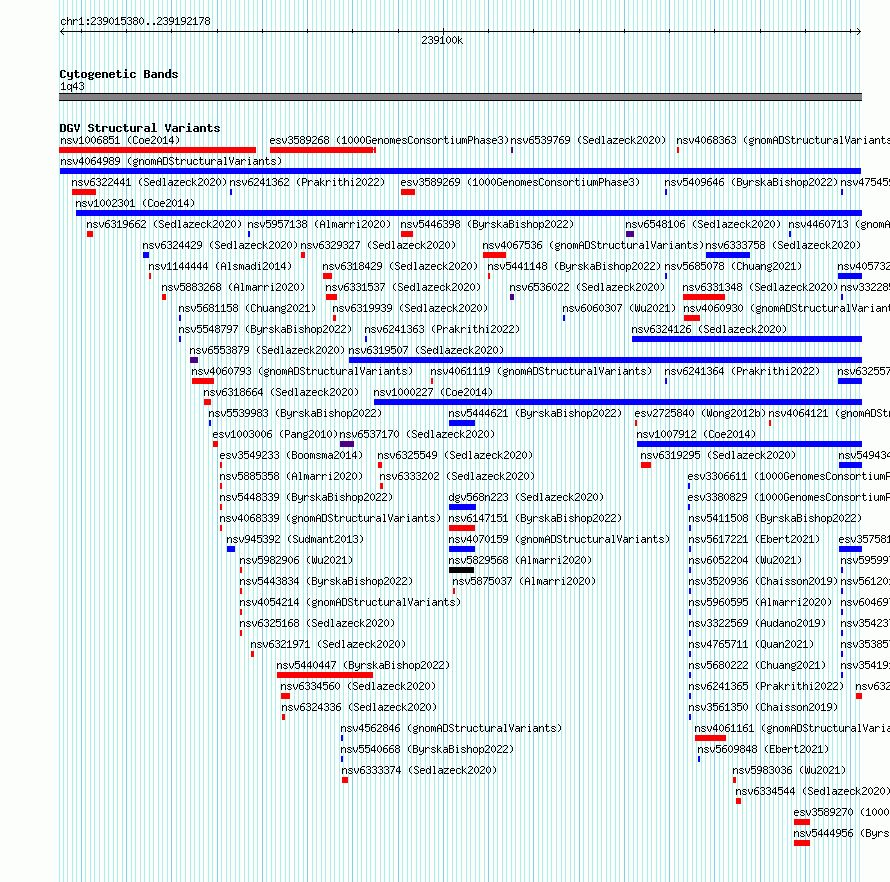Select nsv3561350 (Chaisson2019) label
Viewport: 890px width, 882px height.
point(763,707)
